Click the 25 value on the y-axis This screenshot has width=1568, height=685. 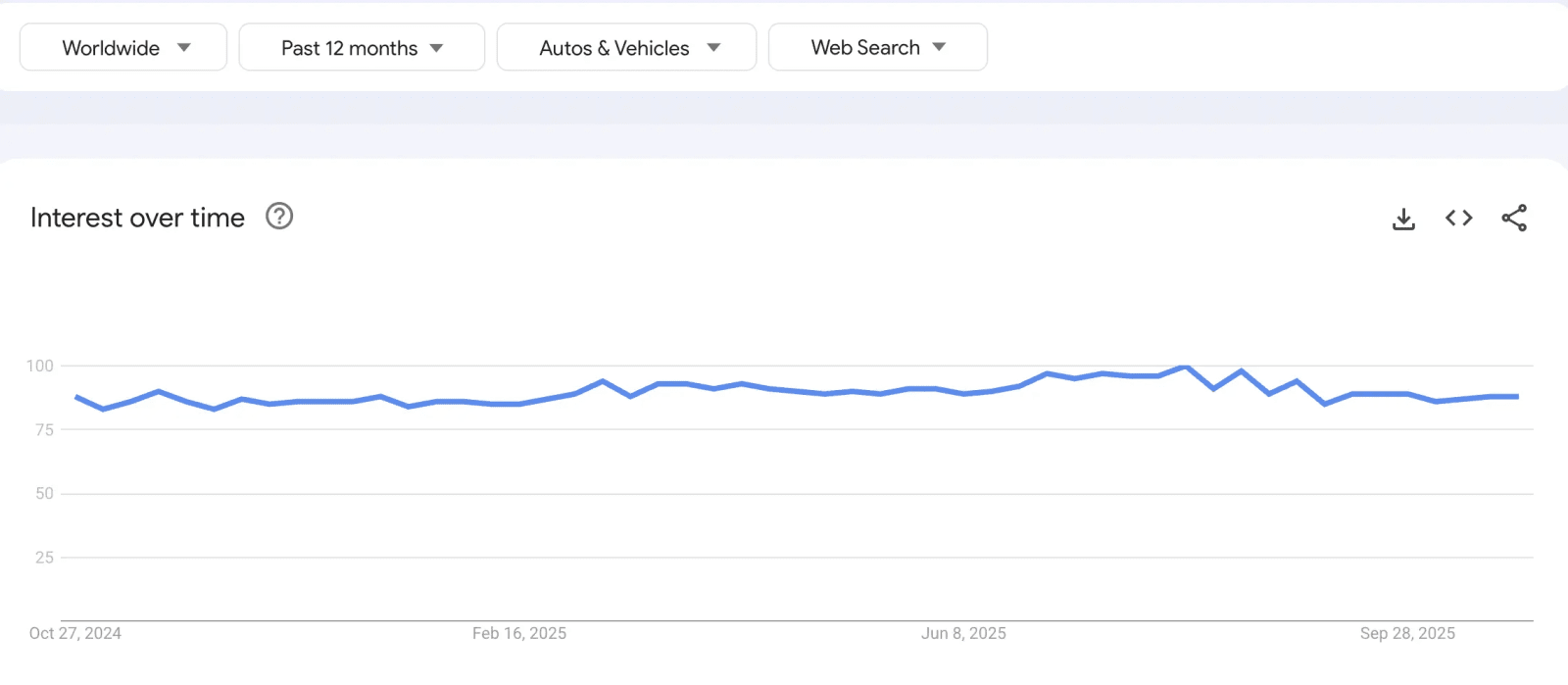point(44,557)
